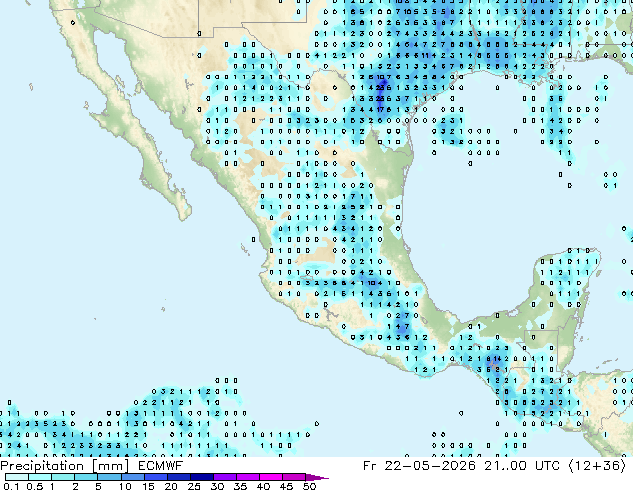Screen dimensions: 634x490
Task: Click the "(12+36)" forecast offset text
Action: (598, 466)
